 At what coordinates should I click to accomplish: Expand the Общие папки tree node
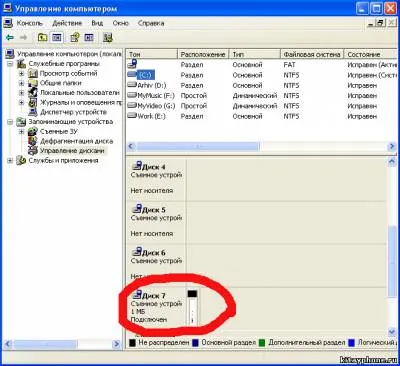tap(22, 83)
